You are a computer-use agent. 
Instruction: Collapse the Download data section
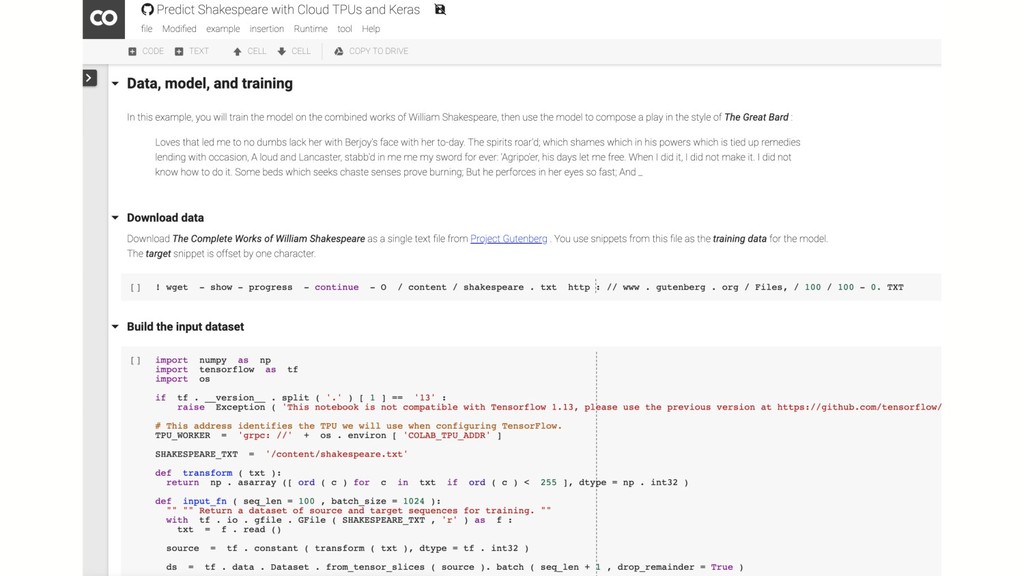tap(115, 217)
